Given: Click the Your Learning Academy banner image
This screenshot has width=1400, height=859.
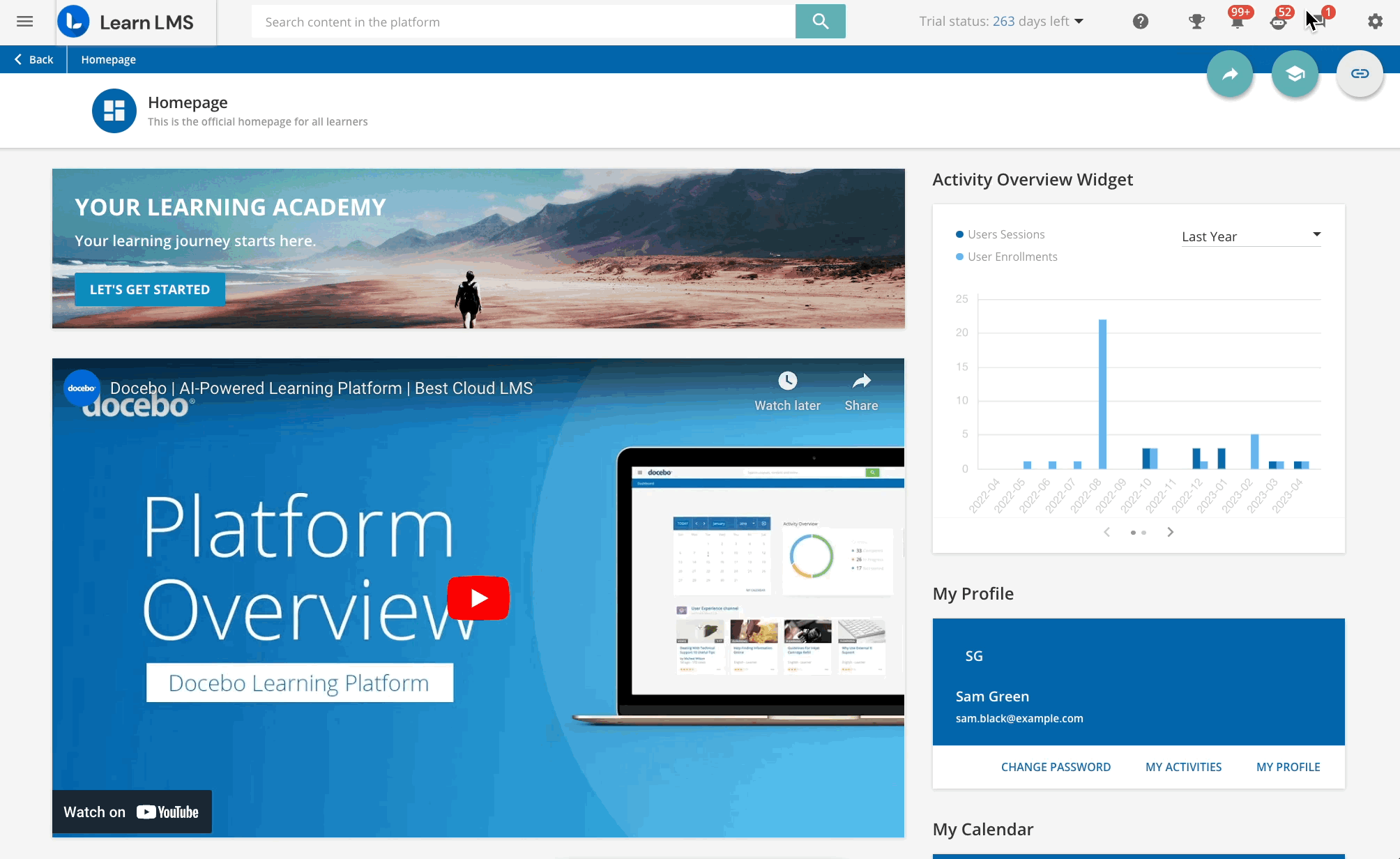Looking at the screenshot, I should pos(478,248).
